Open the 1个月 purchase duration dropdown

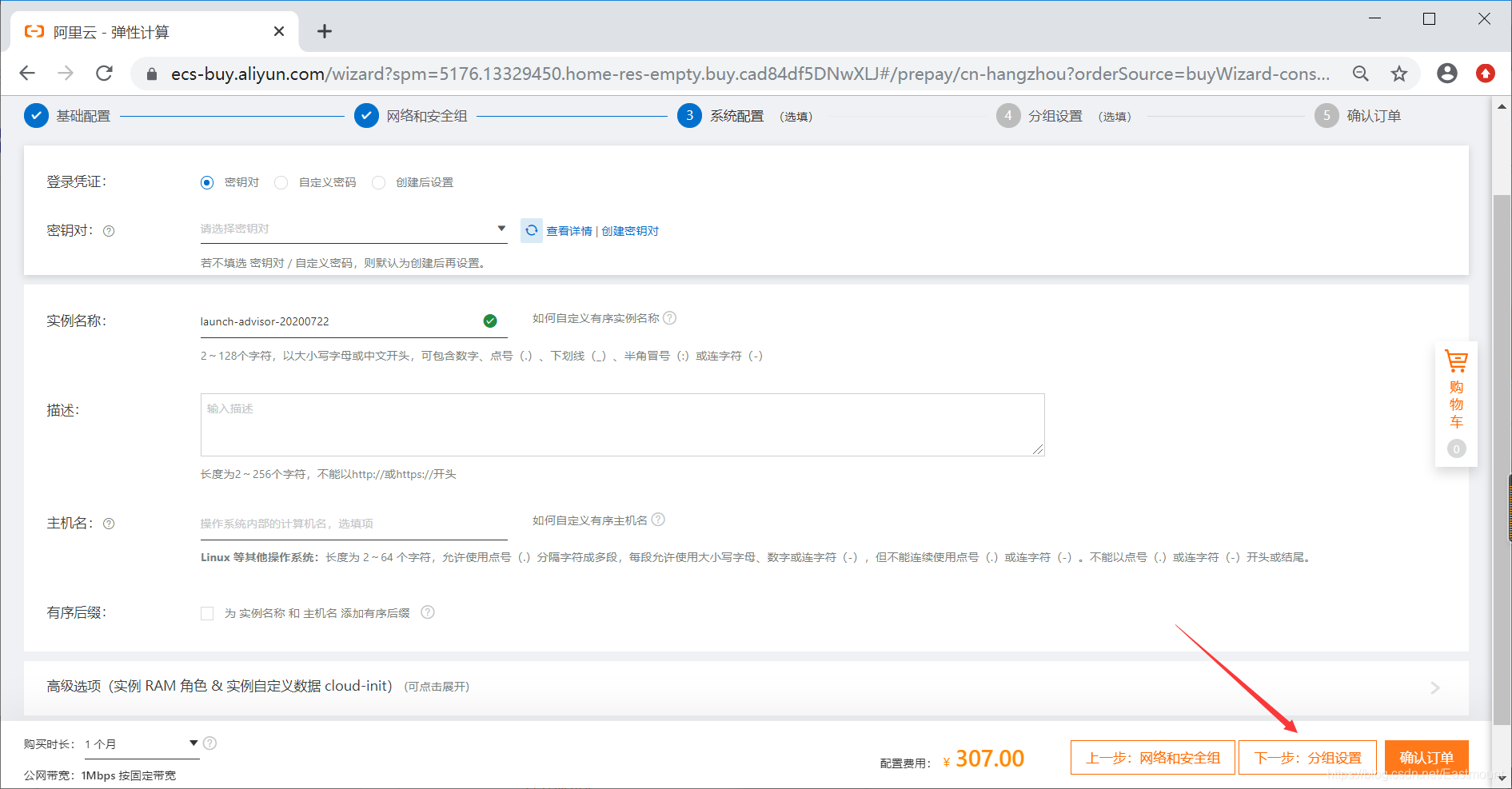140,743
